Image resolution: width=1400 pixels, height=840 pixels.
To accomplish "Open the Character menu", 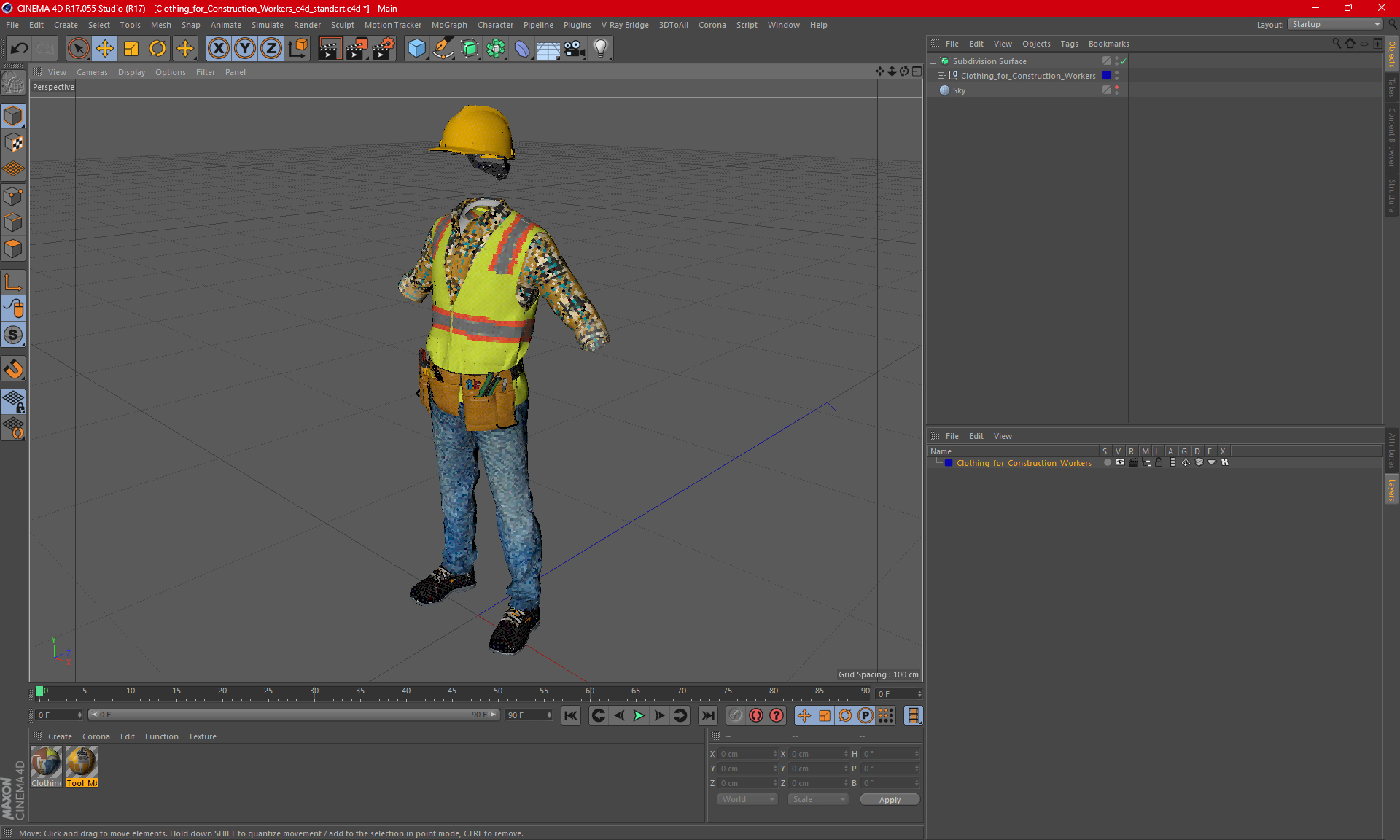I will (495, 25).
